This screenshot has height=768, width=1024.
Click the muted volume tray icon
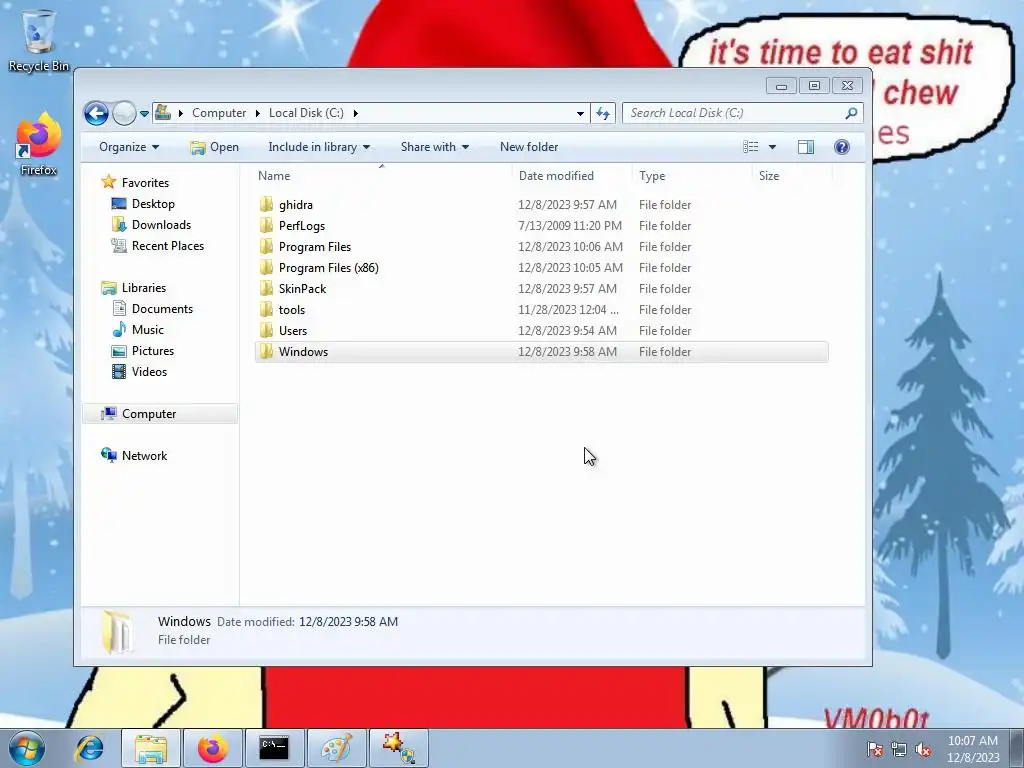click(923, 749)
